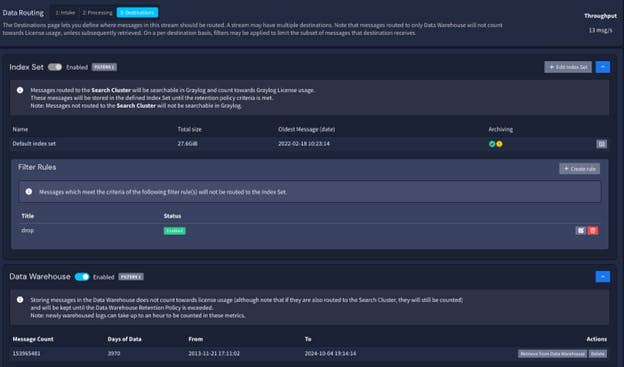Select the 3: Destinations tab
The width and height of the screenshot is (624, 367).
(137, 13)
